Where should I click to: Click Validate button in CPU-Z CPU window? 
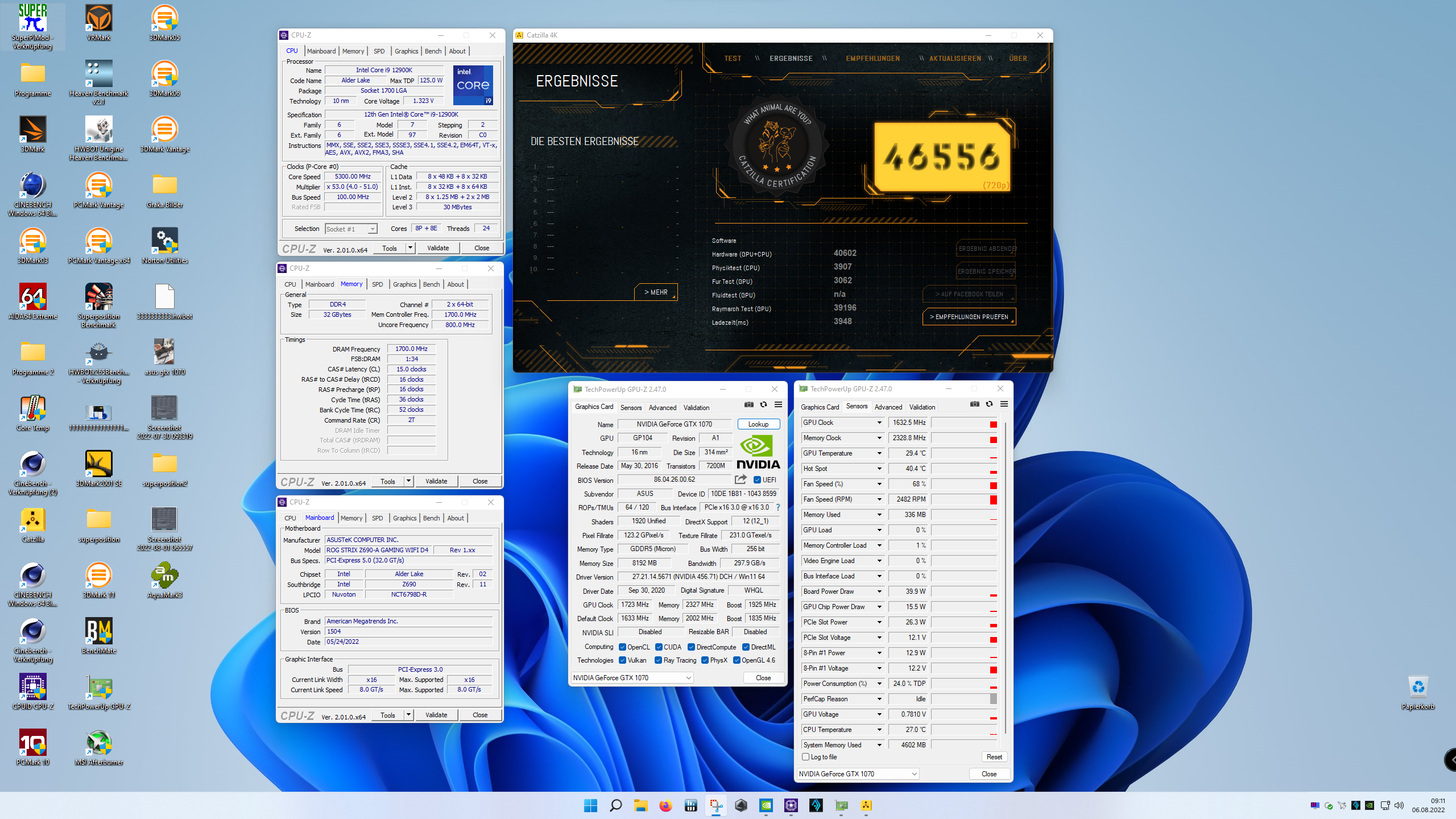pyautogui.click(x=438, y=248)
